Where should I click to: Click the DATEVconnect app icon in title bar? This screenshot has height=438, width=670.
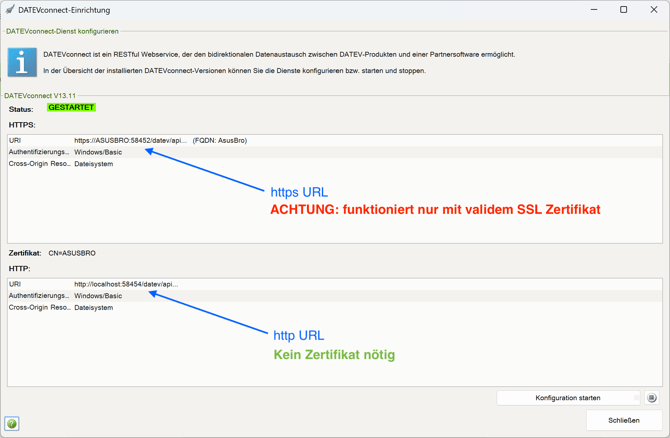[x=10, y=10]
